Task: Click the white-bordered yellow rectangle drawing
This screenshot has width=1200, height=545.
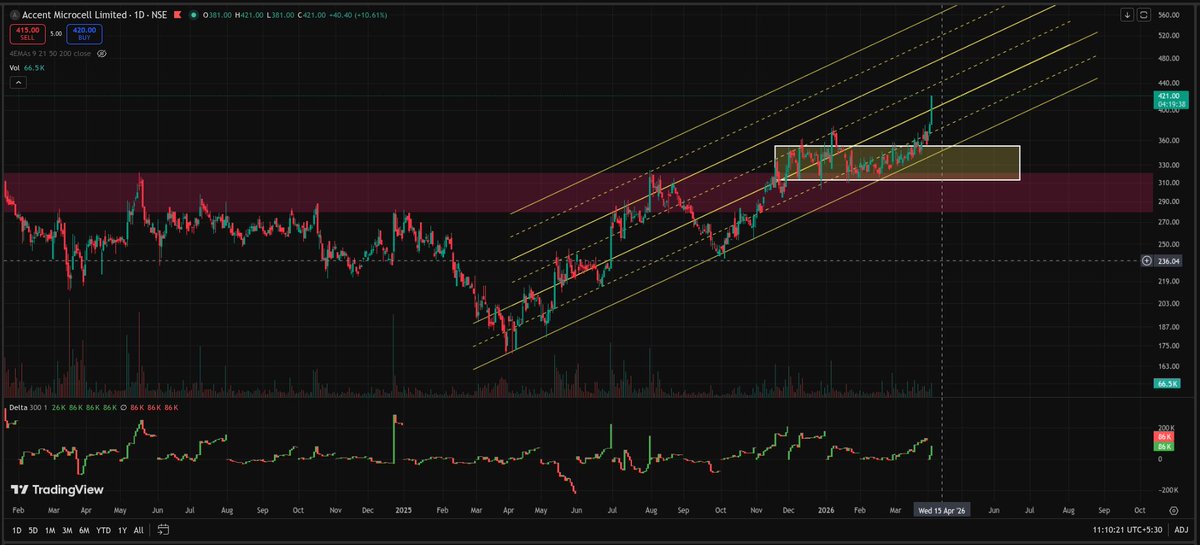Action: 897,163
